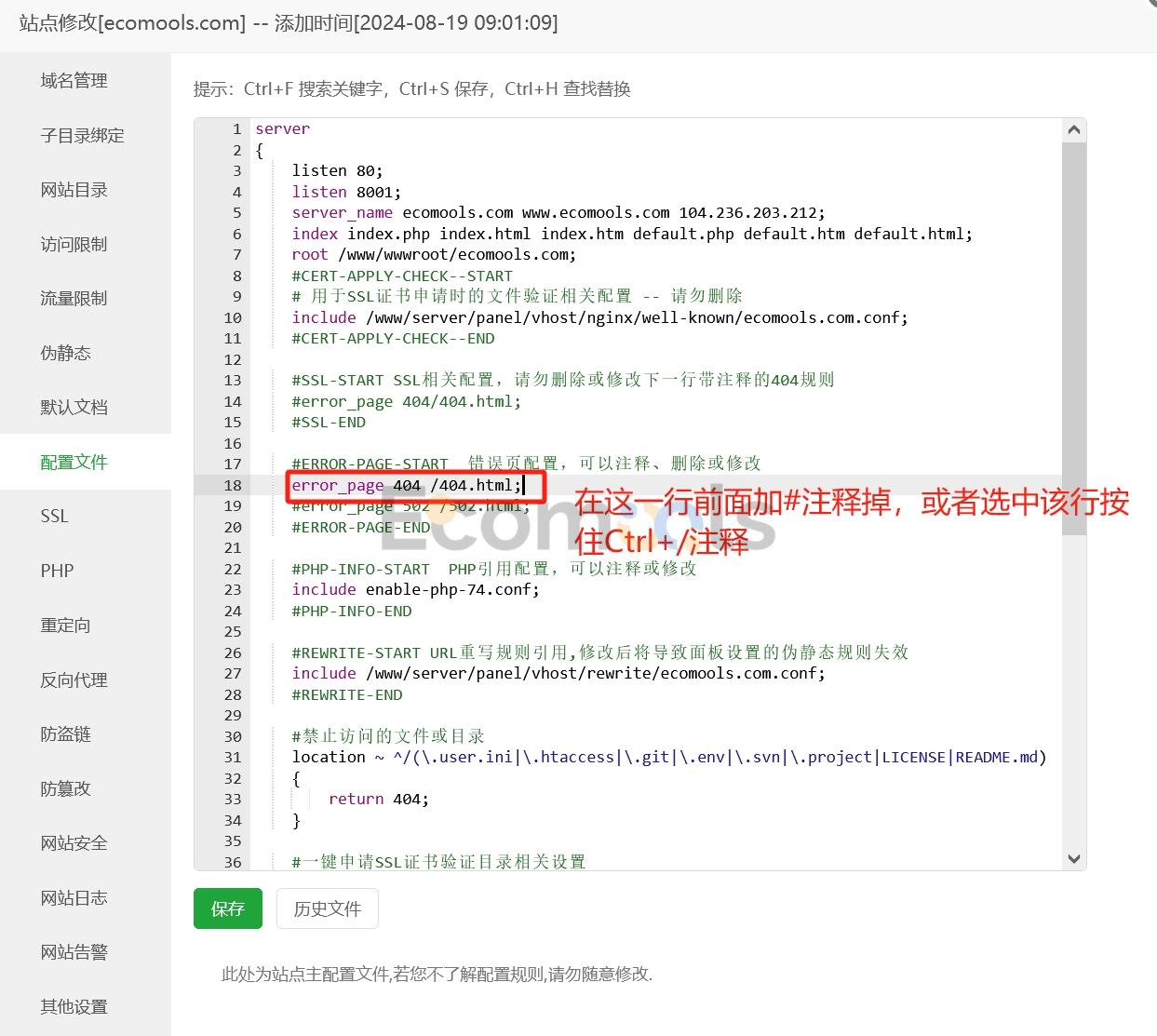Image resolution: width=1157 pixels, height=1036 pixels.
Task: Click the 'location ~ ^/(\.user.ini' line
Action: [x=669, y=757]
